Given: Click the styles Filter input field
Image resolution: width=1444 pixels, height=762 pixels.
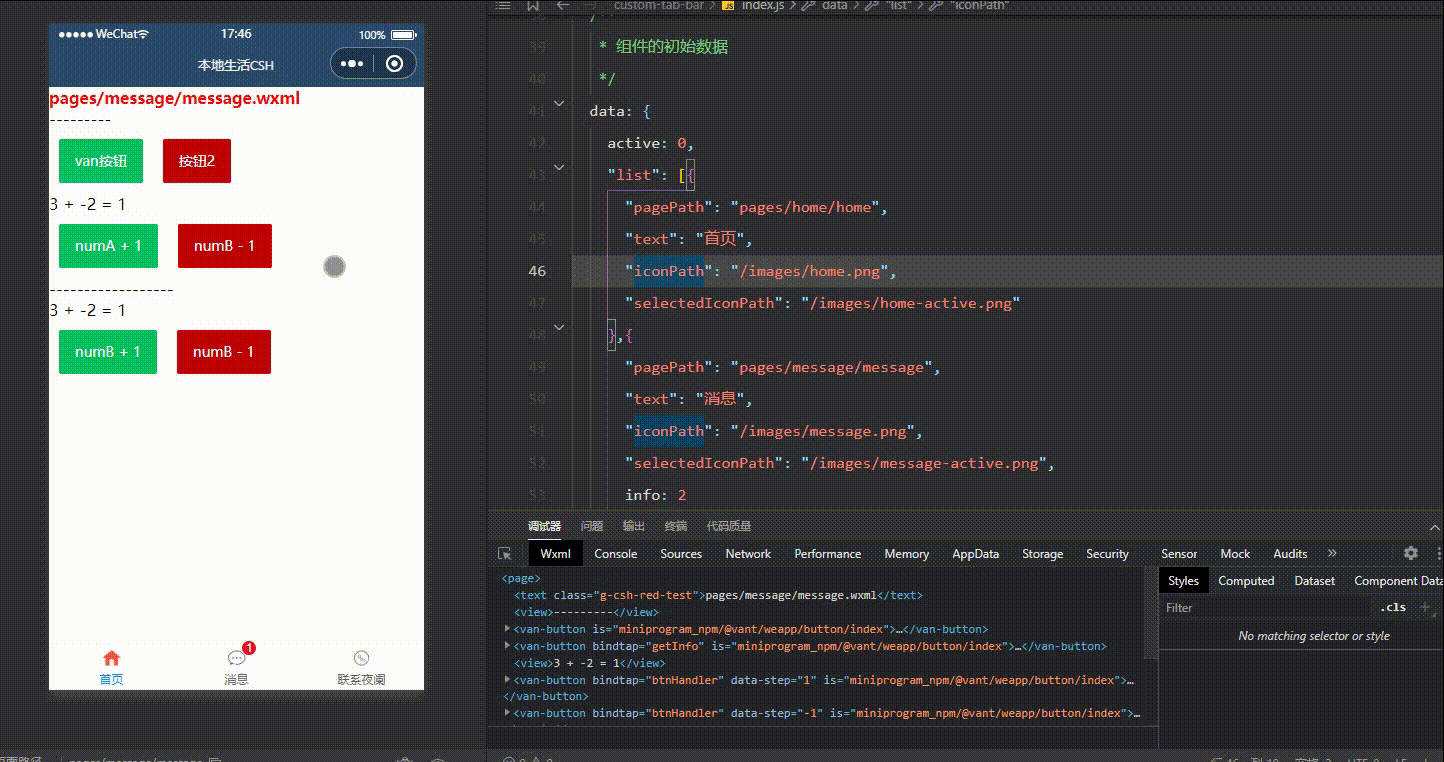Looking at the screenshot, I should pyautogui.click(x=1265, y=608).
